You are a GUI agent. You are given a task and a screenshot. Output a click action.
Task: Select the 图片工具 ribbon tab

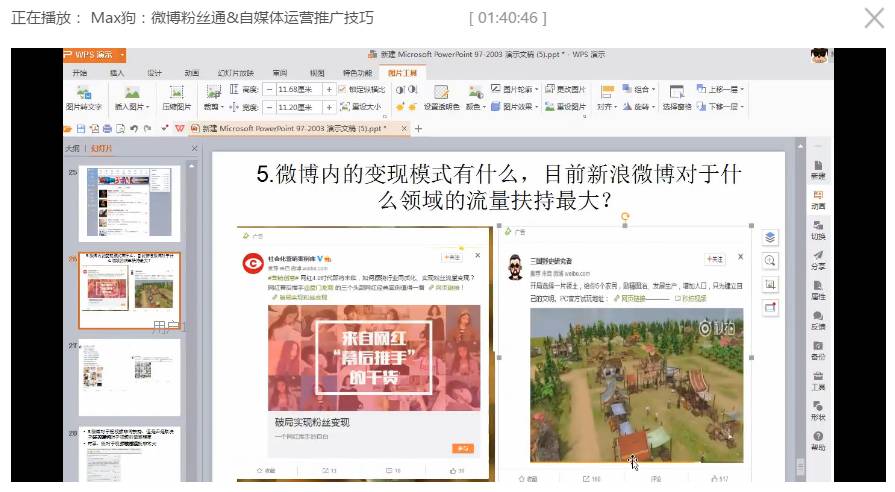coord(402,73)
